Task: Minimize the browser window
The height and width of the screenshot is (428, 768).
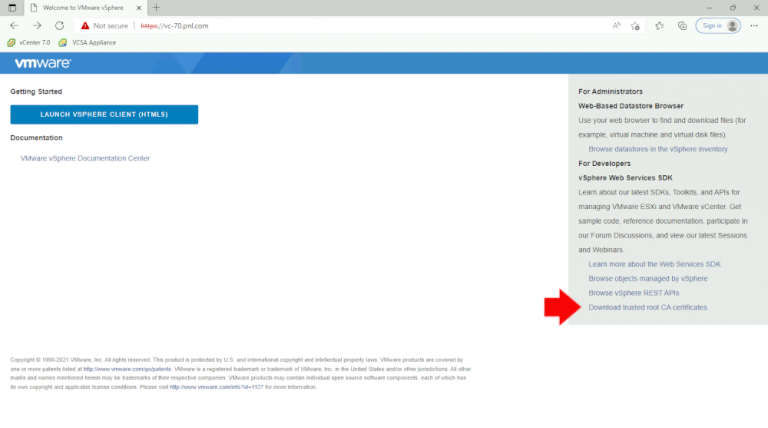Action: 709,8
